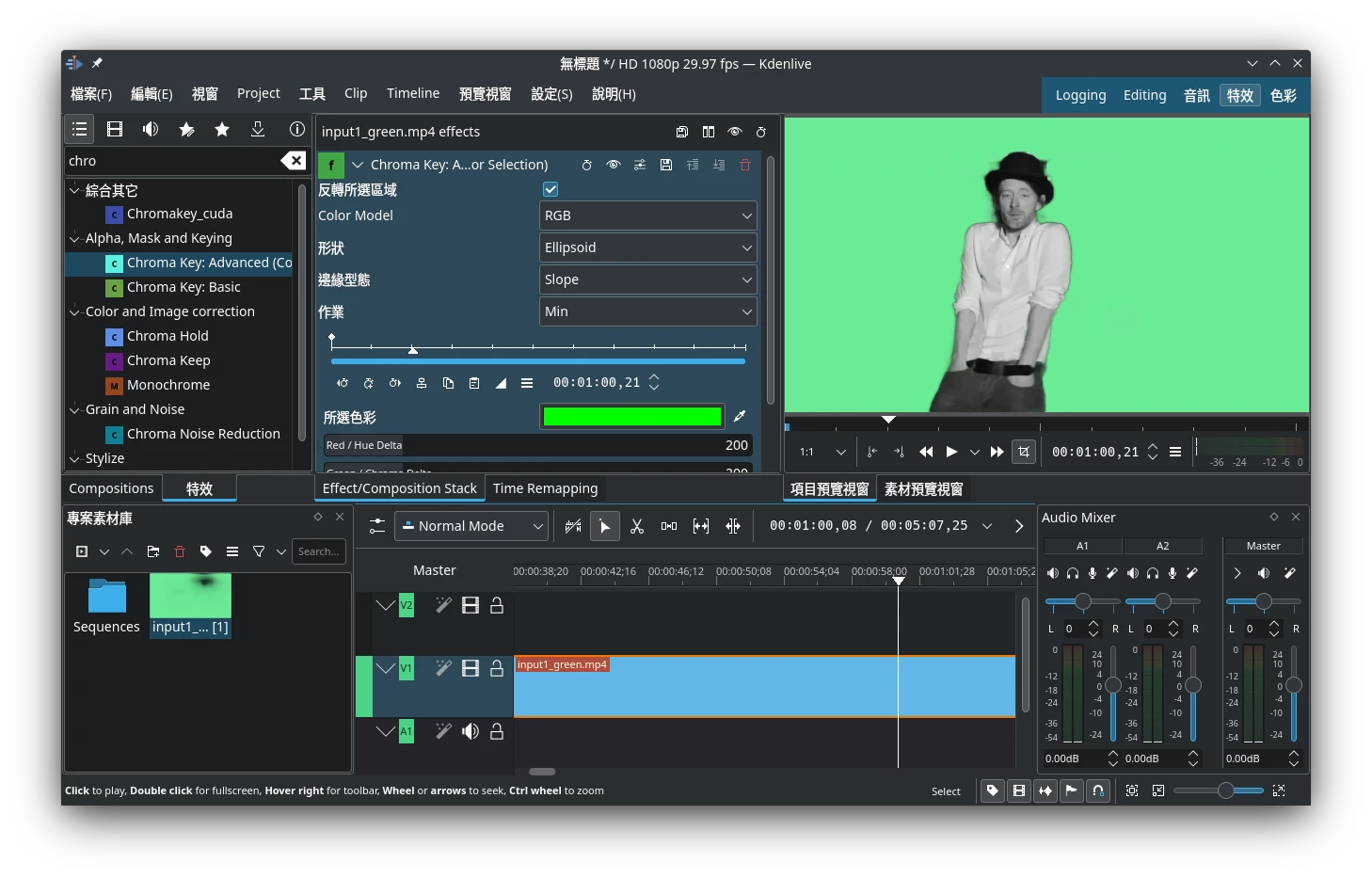Click the A1 track mute speaker icon
This screenshot has width=1372, height=878.
[x=471, y=731]
